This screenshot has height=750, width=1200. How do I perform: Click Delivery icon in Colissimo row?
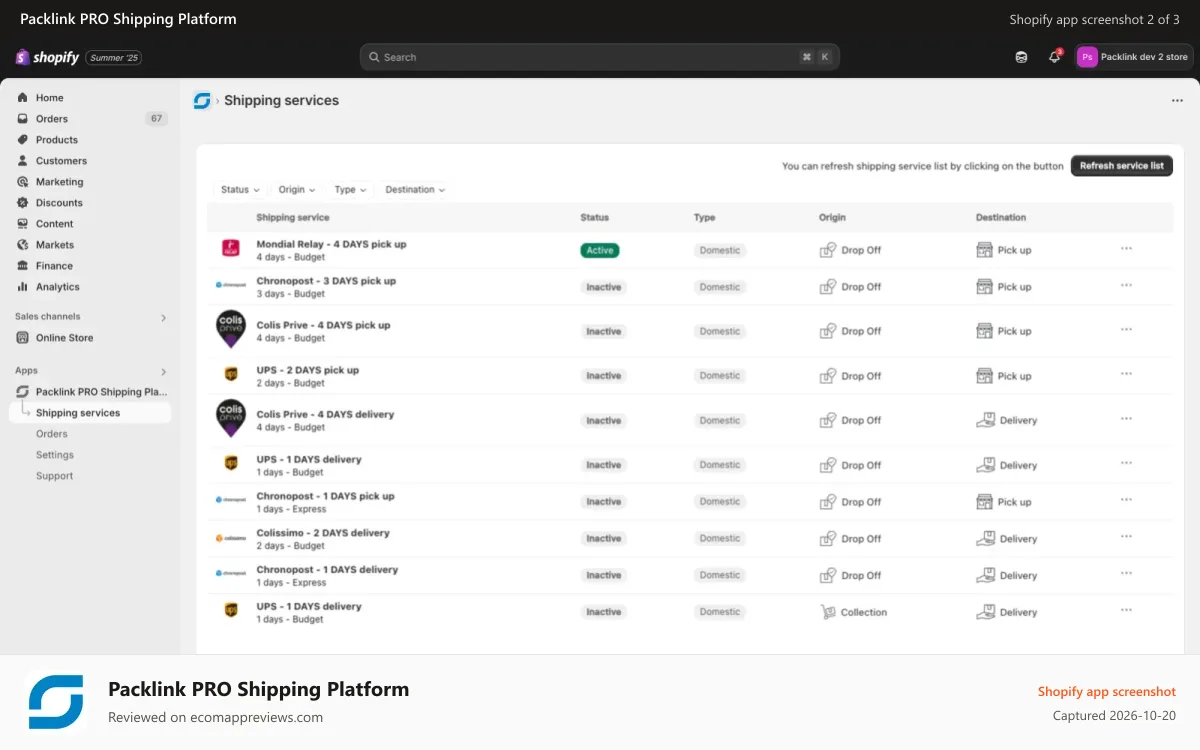point(986,538)
